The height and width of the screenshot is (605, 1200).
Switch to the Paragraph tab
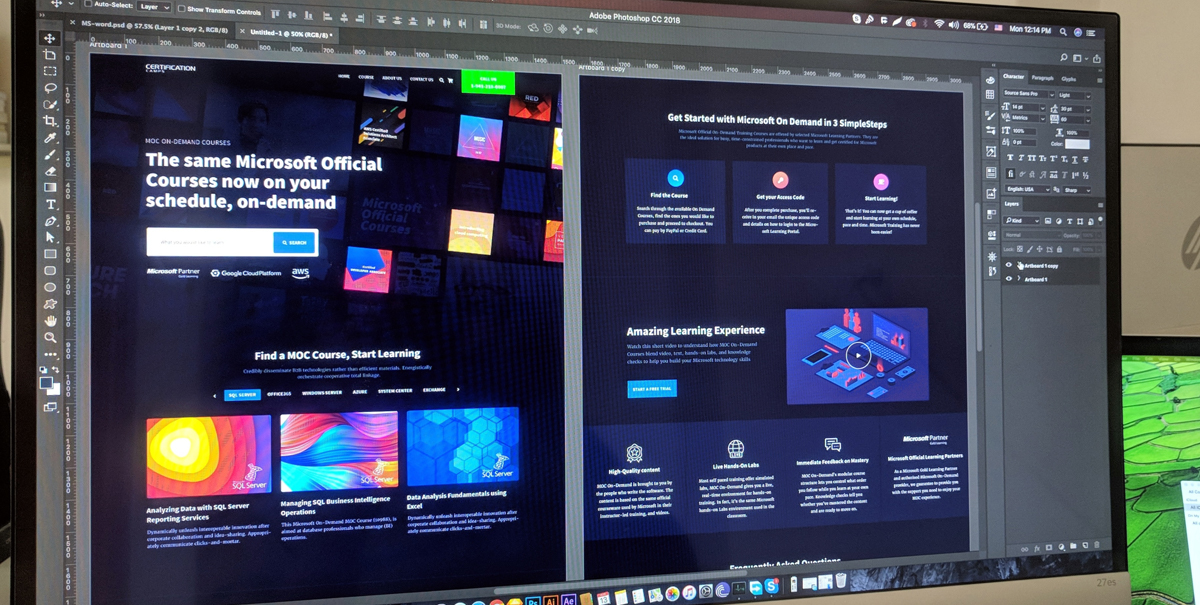(1043, 77)
